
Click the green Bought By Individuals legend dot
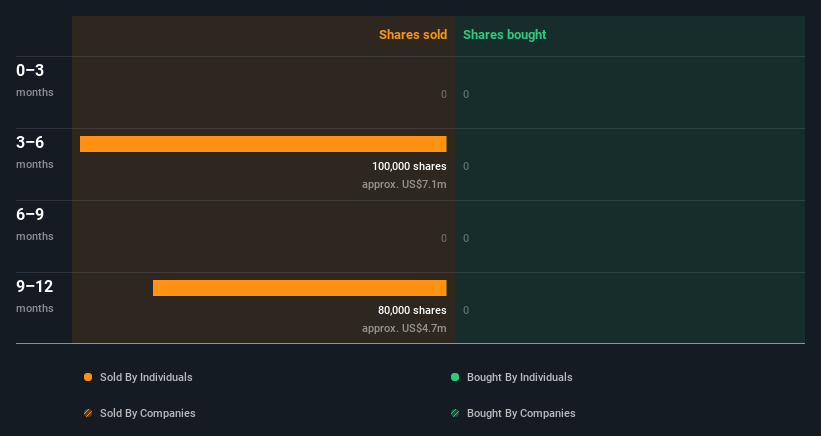tap(455, 377)
